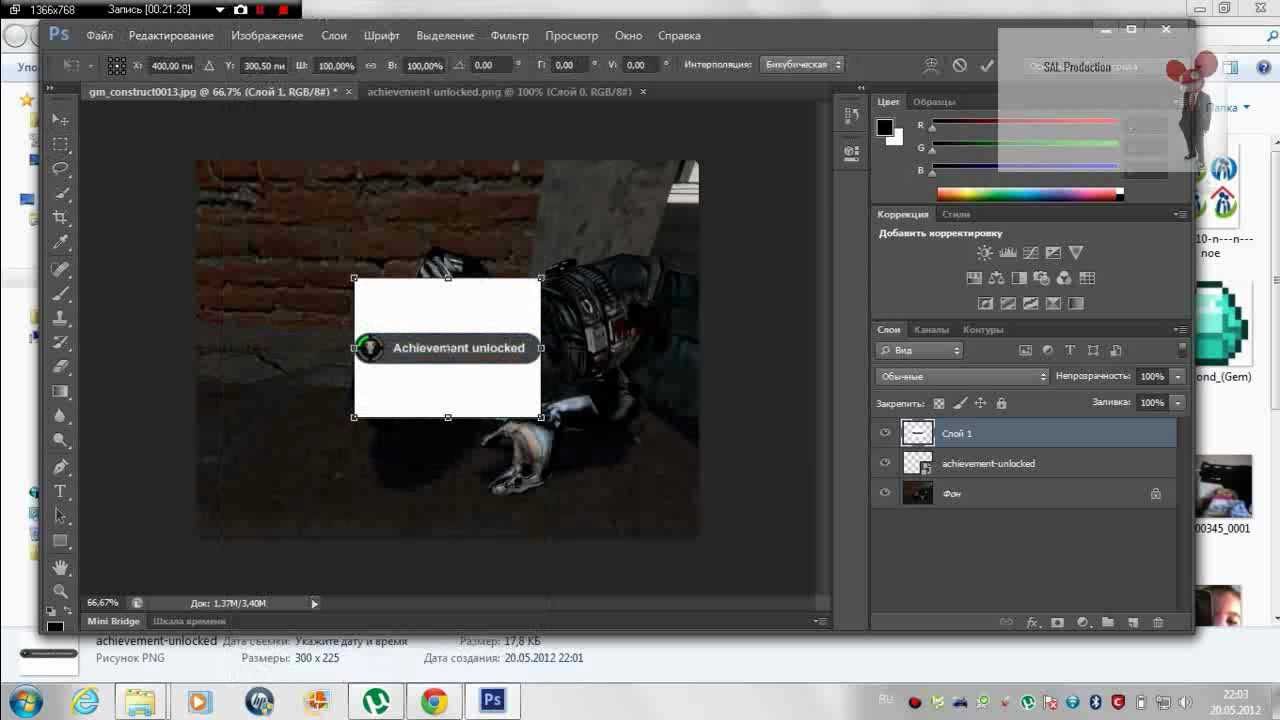Open the Фильтр menu
Viewport: 1280px width, 720px height.
coord(510,36)
